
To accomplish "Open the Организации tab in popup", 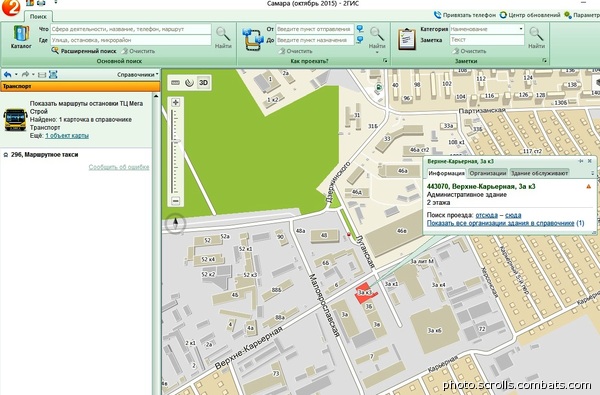I will tap(488, 173).
